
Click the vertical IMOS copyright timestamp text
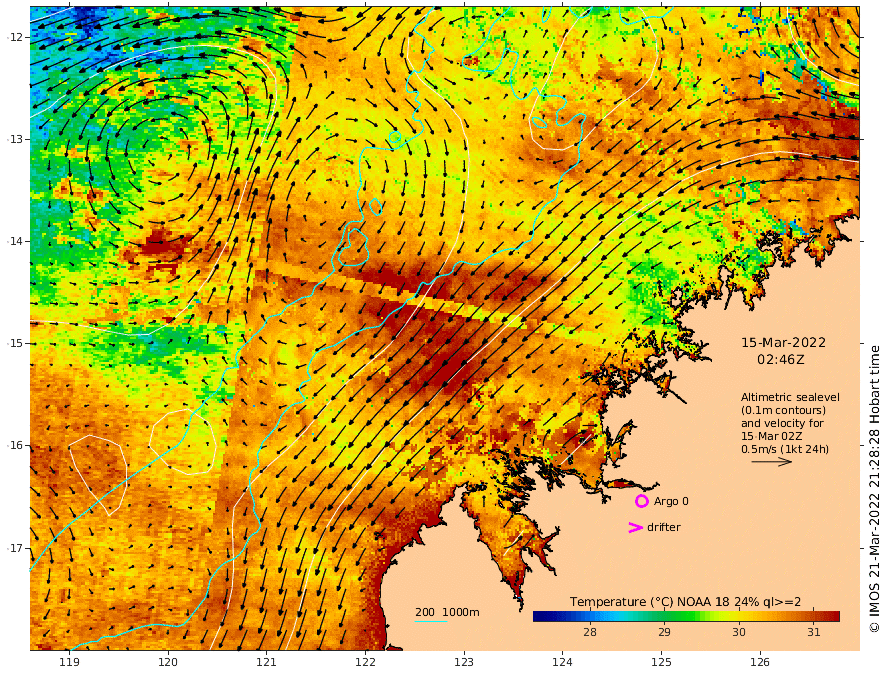click(873, 489)
